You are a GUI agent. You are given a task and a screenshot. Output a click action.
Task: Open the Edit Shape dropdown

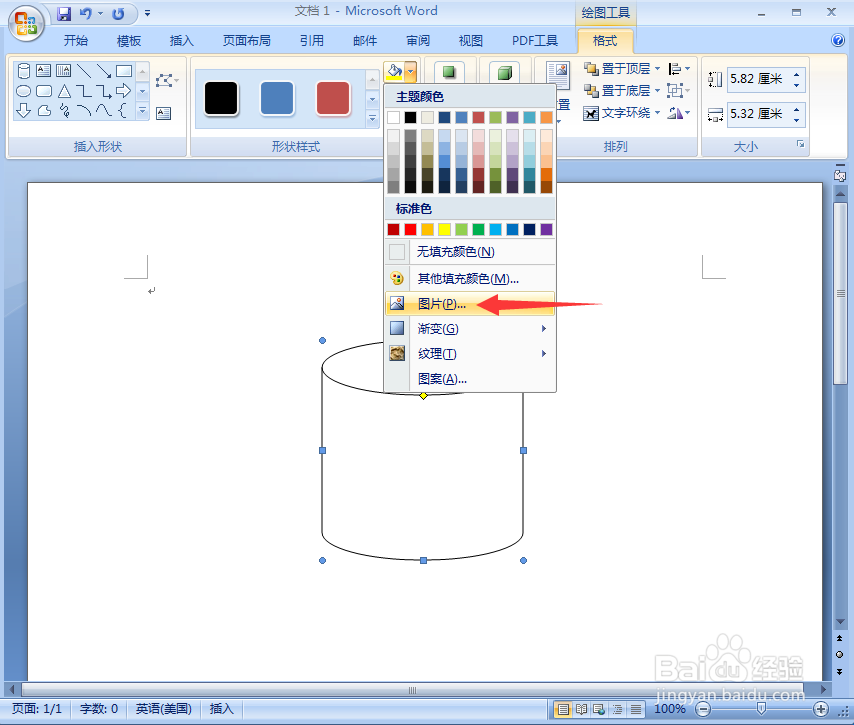(167, 81)
